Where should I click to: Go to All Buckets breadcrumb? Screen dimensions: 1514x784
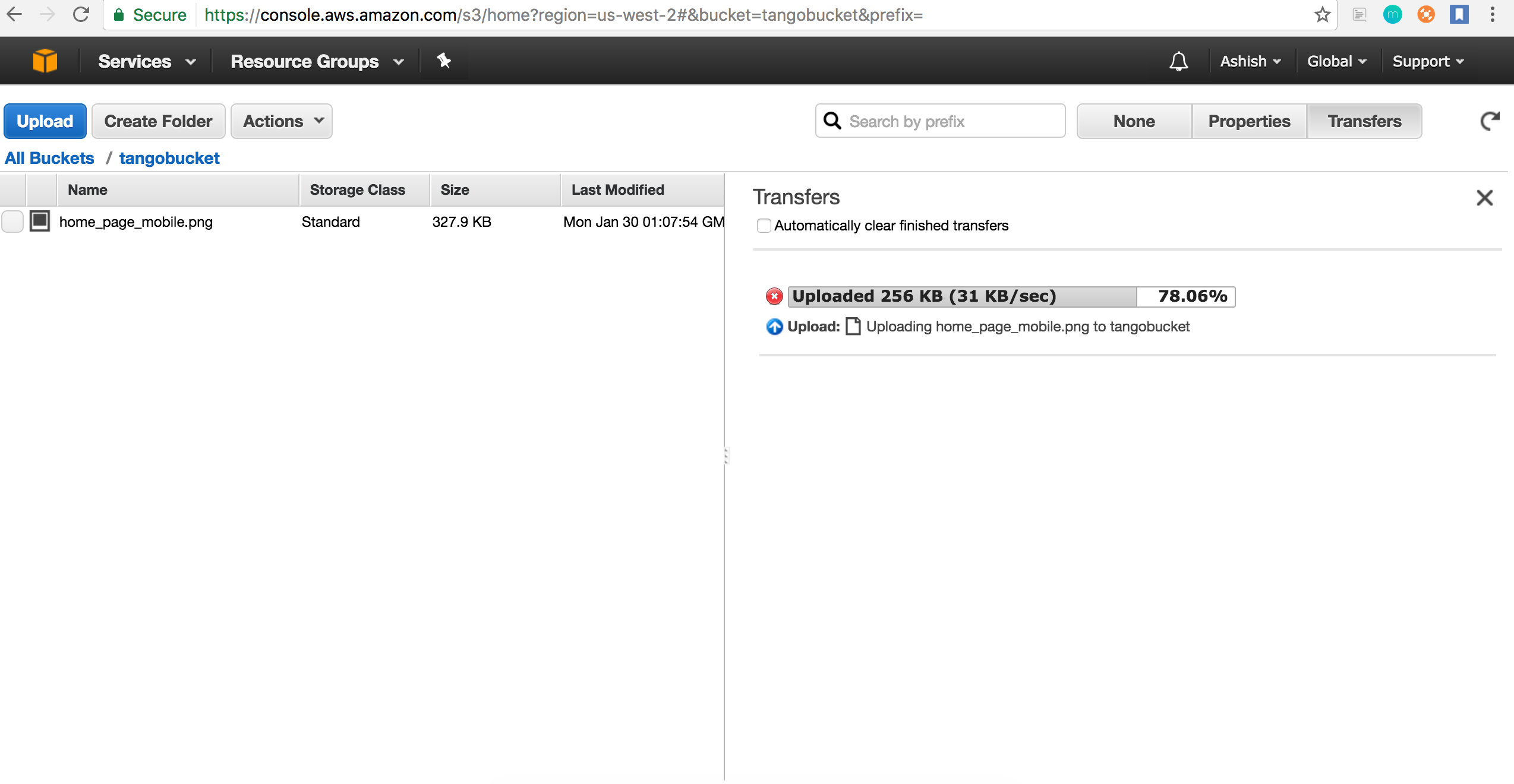coord(49,158)
